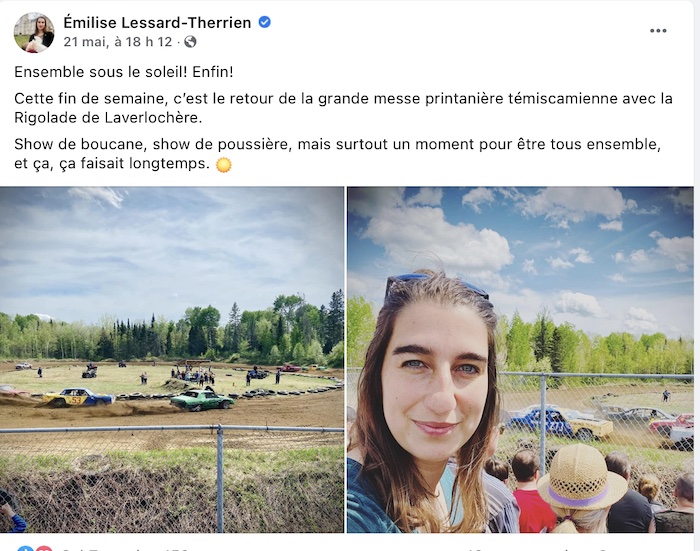Click the line 'Ensemble sous le soleil! Enfin!'
Viewport: 700px width, 551px height.
point(124,72)
